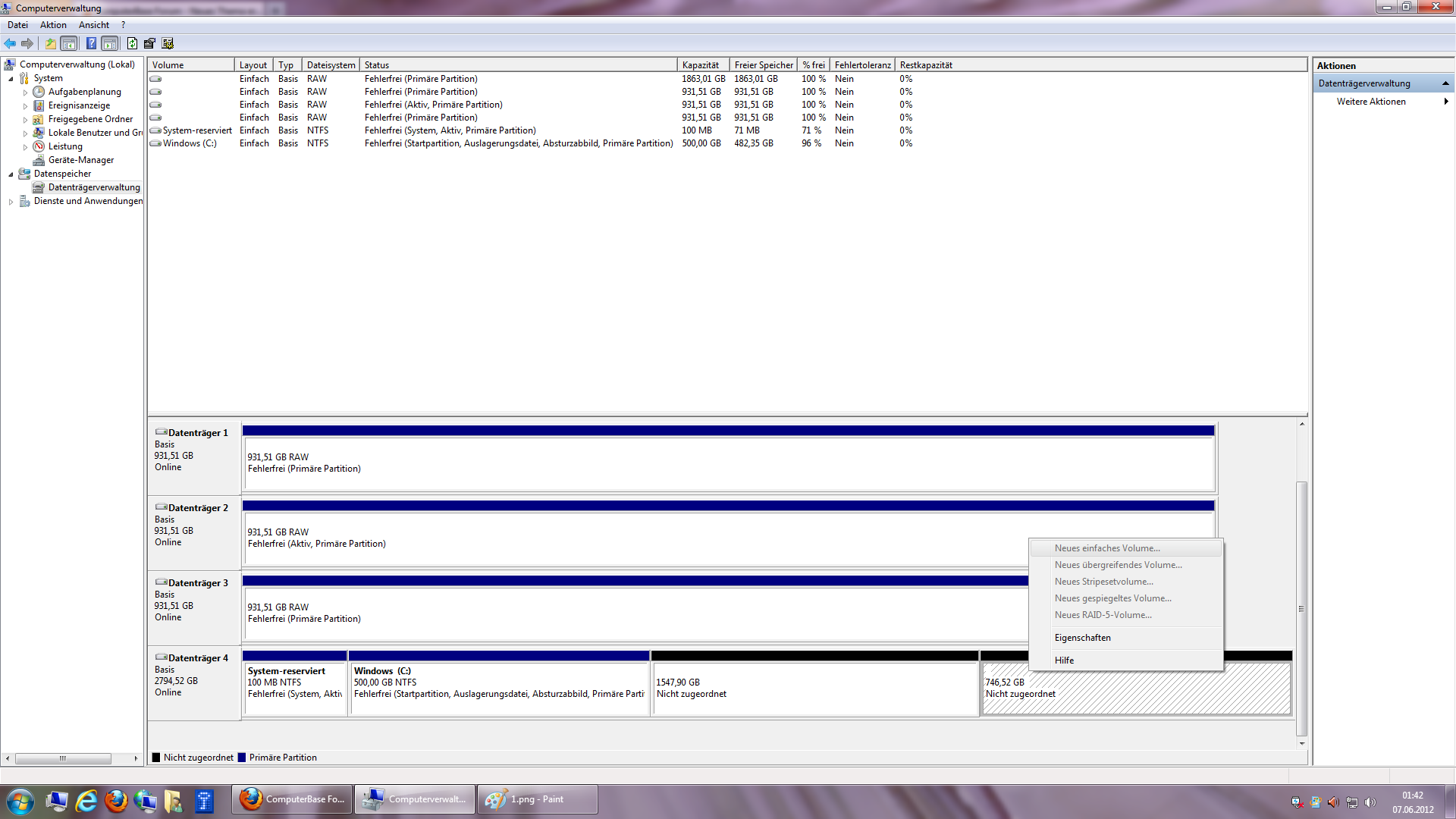Click the horizontal scrollbar in the tree pane

[63, 758]
